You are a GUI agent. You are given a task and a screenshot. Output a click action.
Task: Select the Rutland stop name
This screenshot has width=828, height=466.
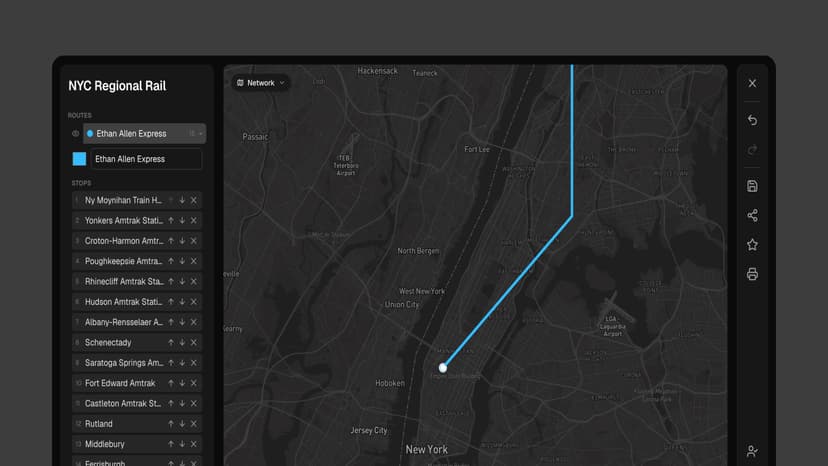pos(98,424)
